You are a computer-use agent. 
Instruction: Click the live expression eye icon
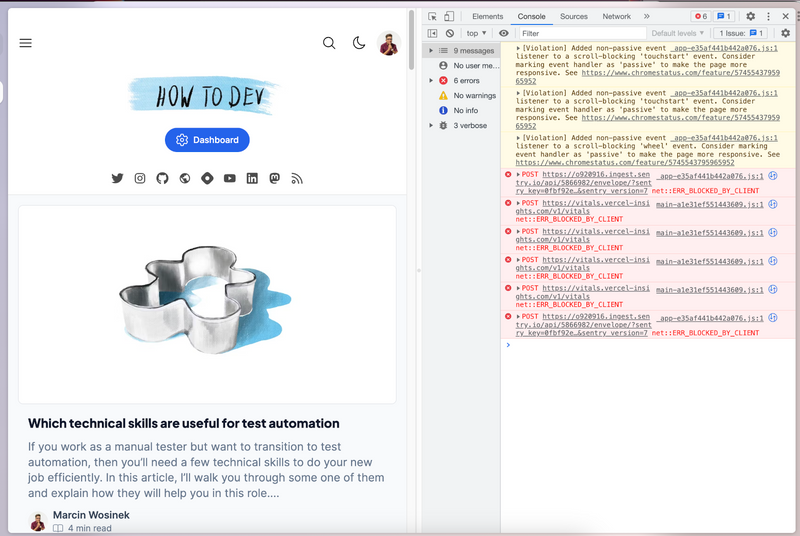504,33
